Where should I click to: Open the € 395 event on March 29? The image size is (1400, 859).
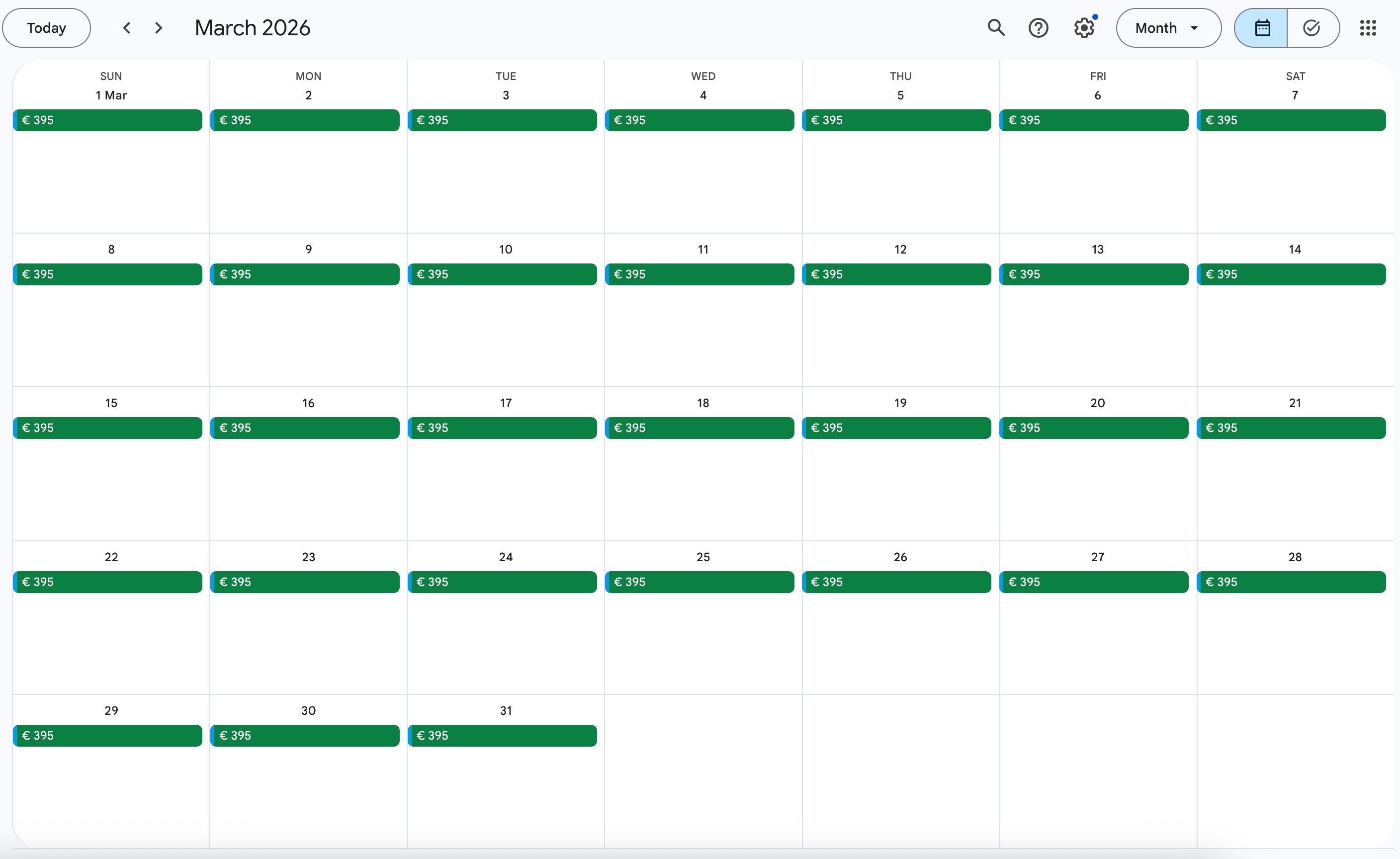107,735
